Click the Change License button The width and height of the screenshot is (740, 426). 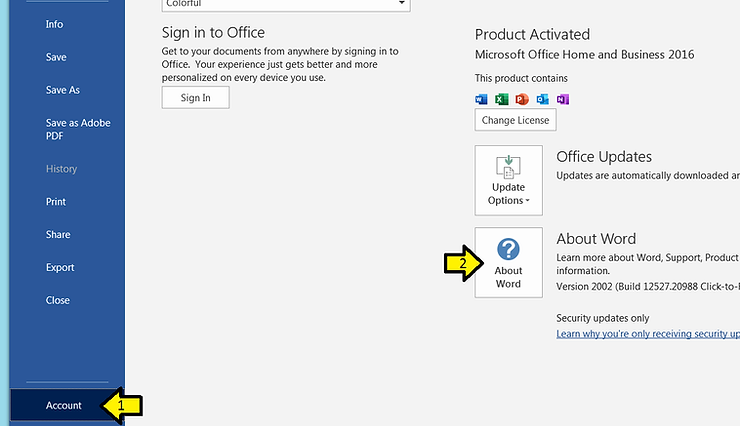(x=515, y=120)
